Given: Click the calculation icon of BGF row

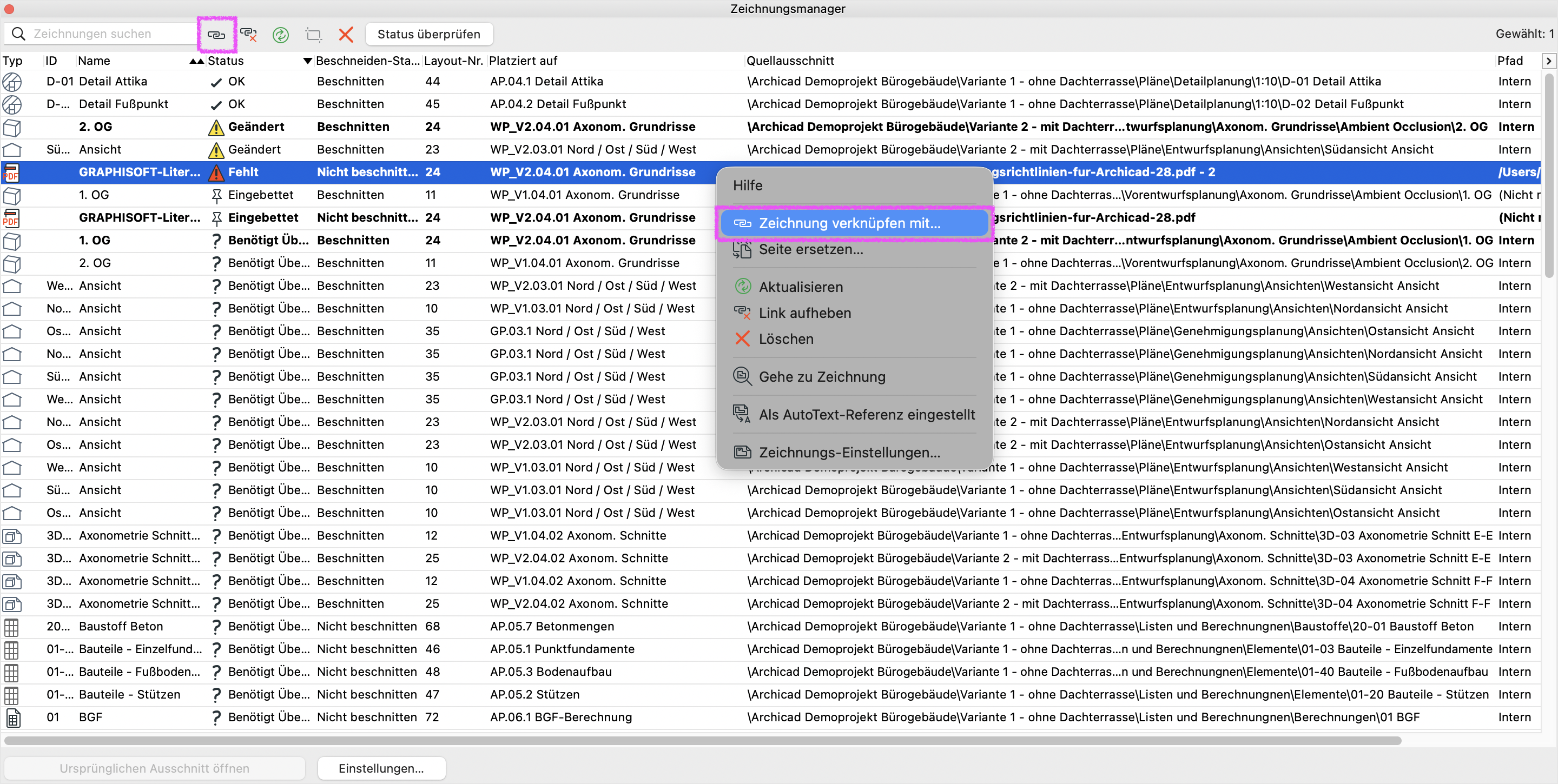Looking at the screenshot, I should pyautogui.click(x=12, y=717).
